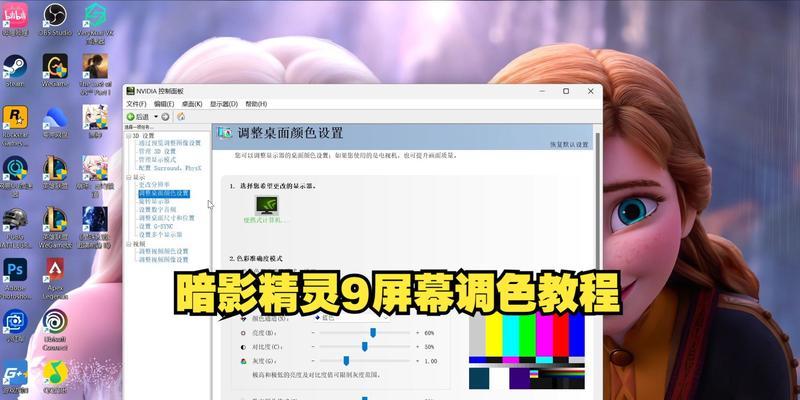Select 管理 3D 设置 in the tree

157,152
